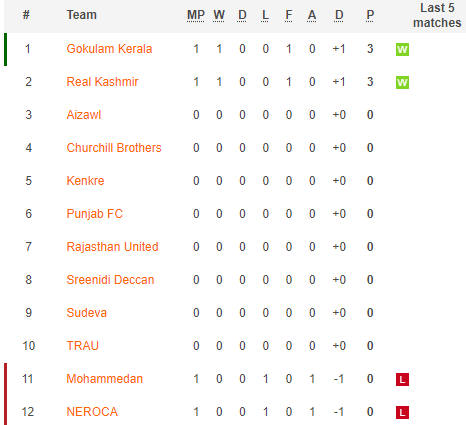Image resolution: width=466 pixels, height=425 pixels.
Task: Open the Sudeva team link
Action: coord(87,313)
